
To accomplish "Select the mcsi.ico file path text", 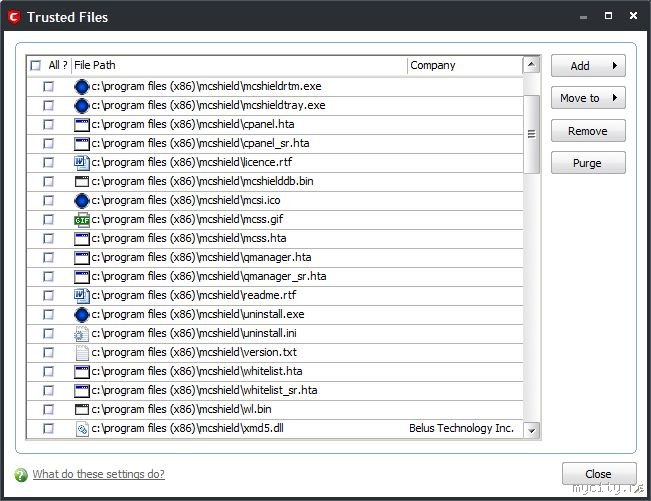I will 186,200.
